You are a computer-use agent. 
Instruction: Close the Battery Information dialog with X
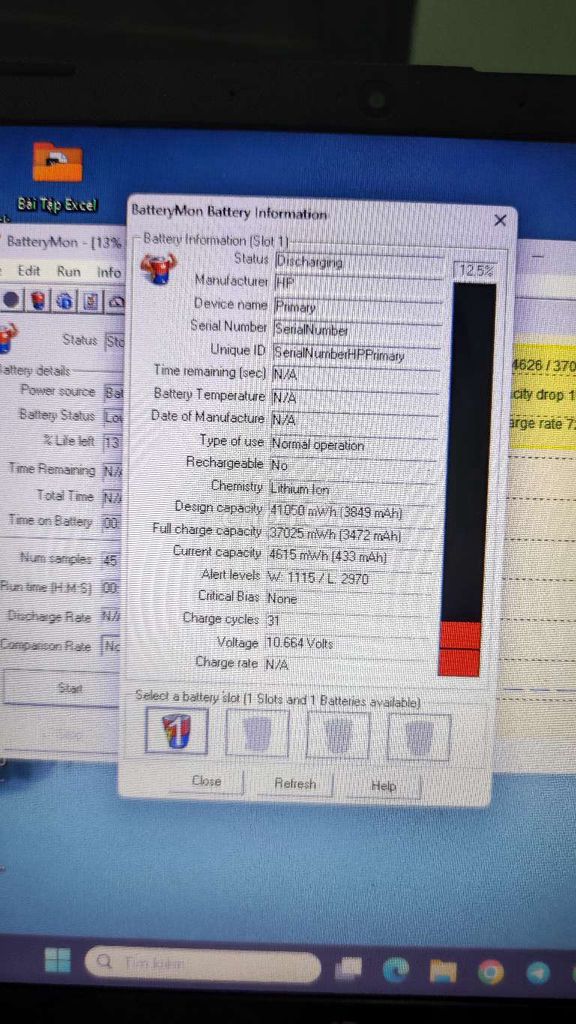tap(500, 221)
